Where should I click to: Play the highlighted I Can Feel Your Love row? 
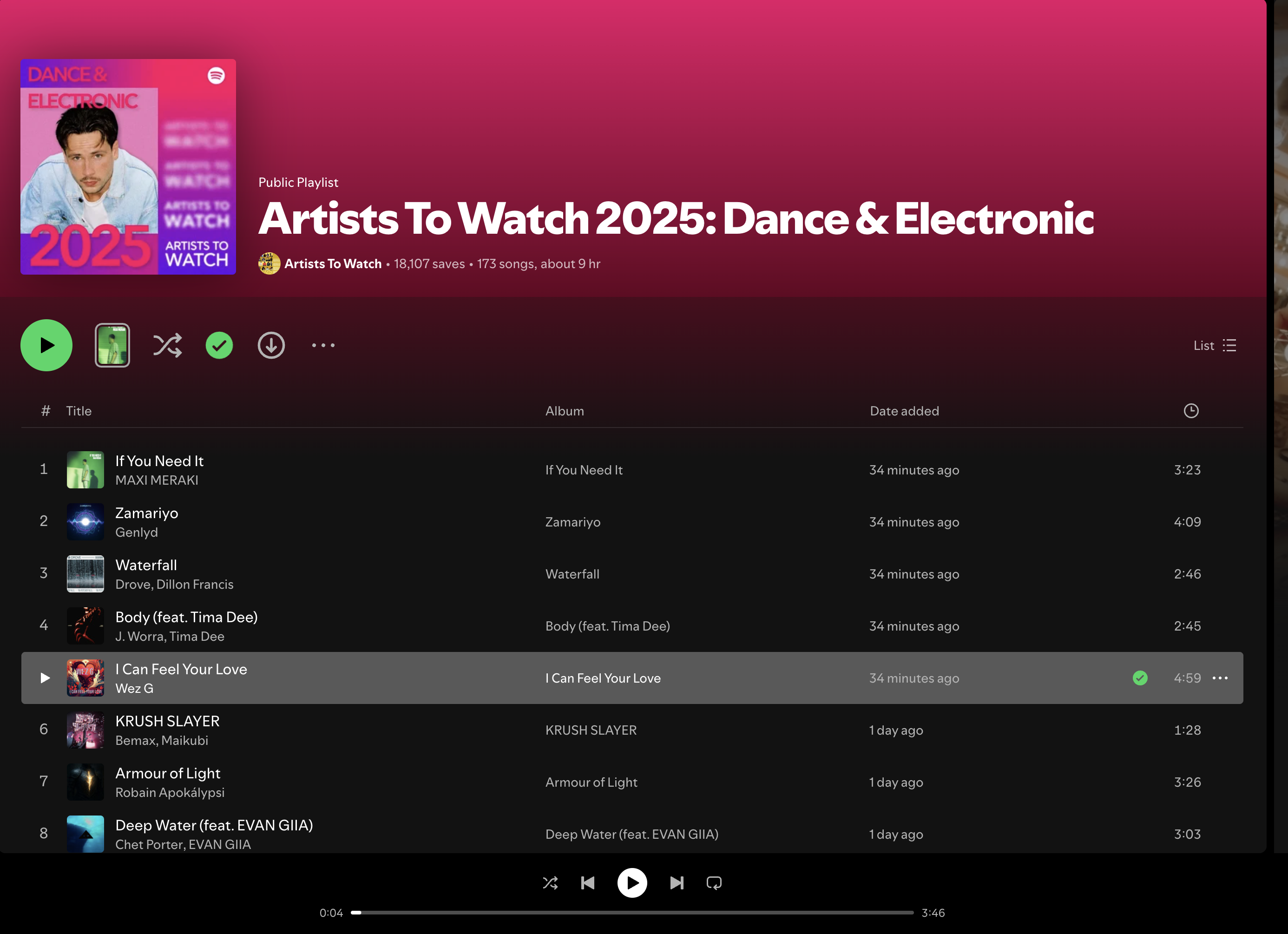coord(45,678)
